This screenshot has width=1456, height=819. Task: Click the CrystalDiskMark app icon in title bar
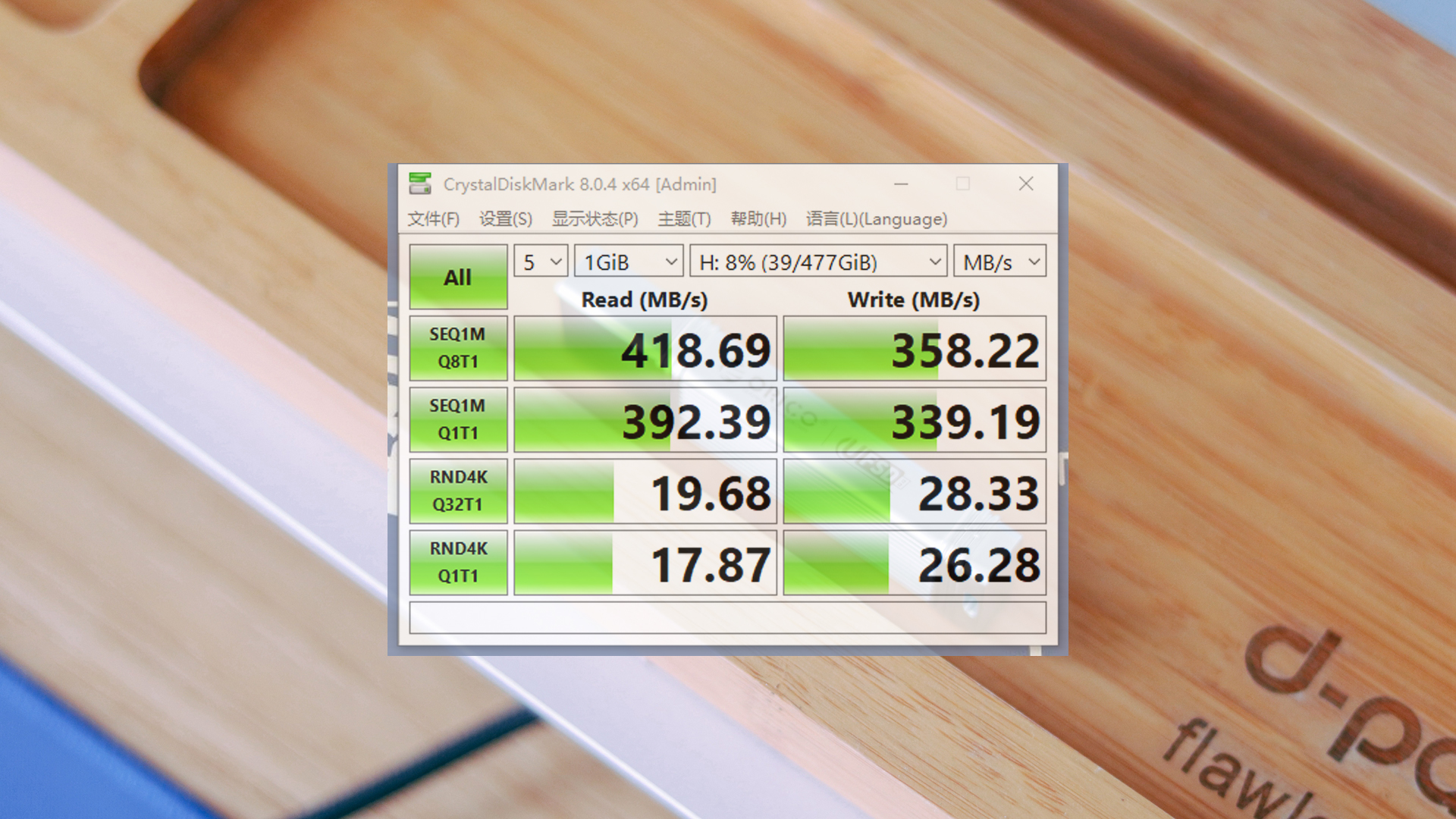[x=420, y=184]
